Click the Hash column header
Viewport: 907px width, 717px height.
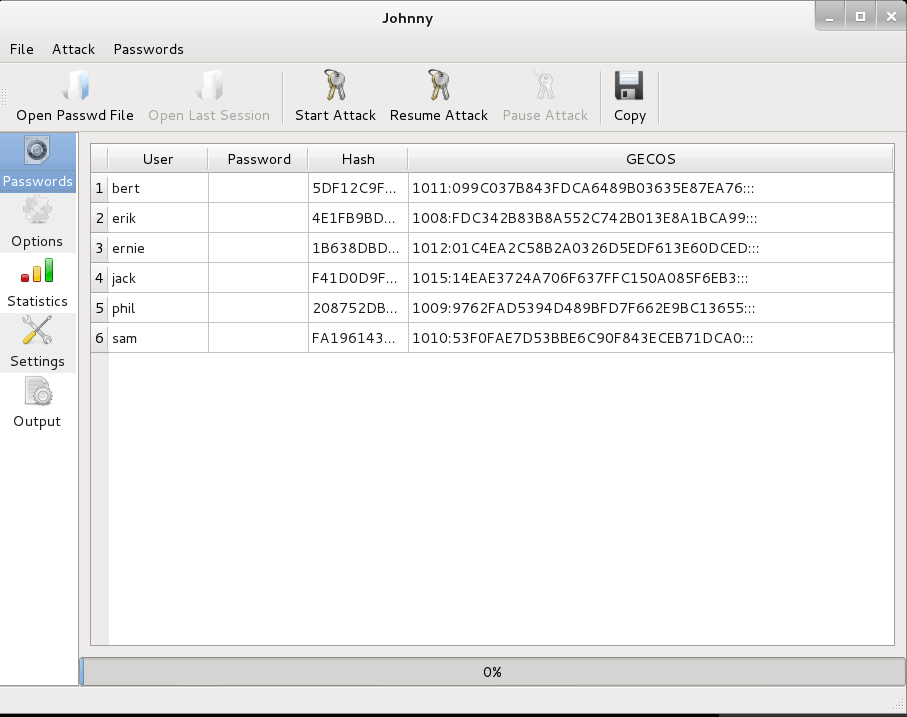coord(358,159)
